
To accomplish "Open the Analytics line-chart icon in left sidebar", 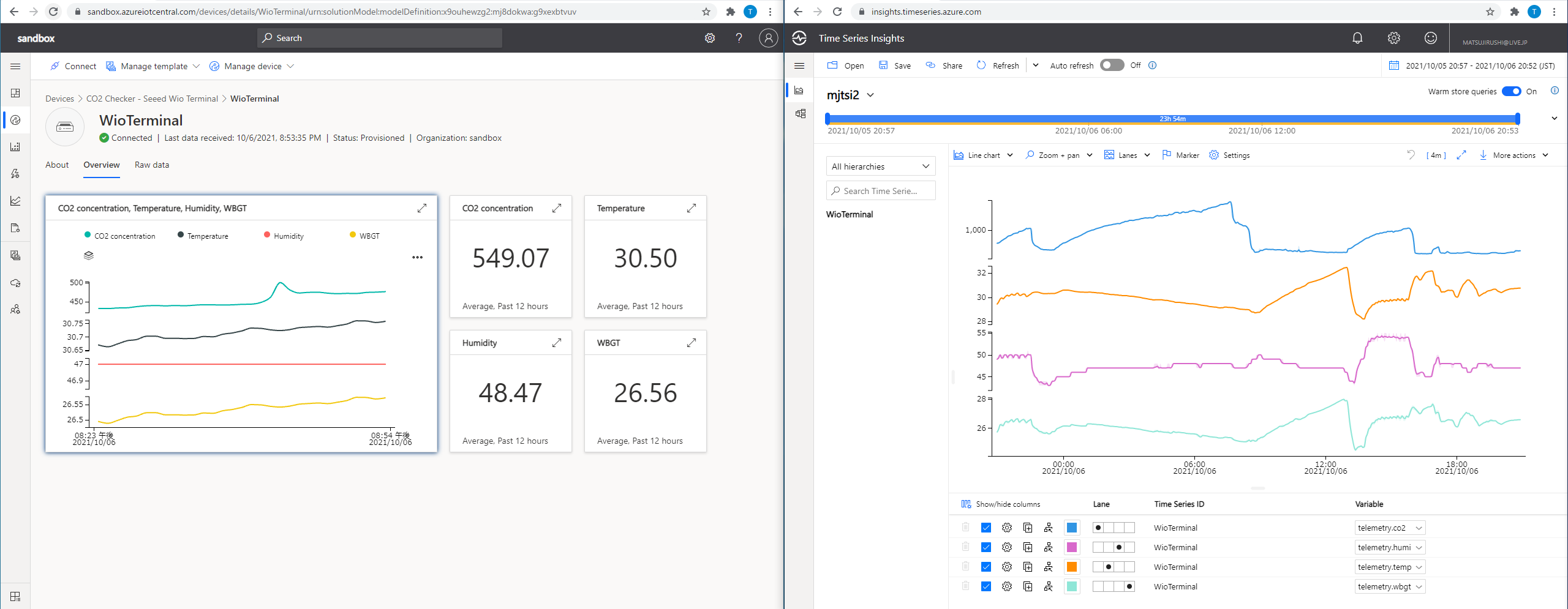I will [x=15, y=201].
